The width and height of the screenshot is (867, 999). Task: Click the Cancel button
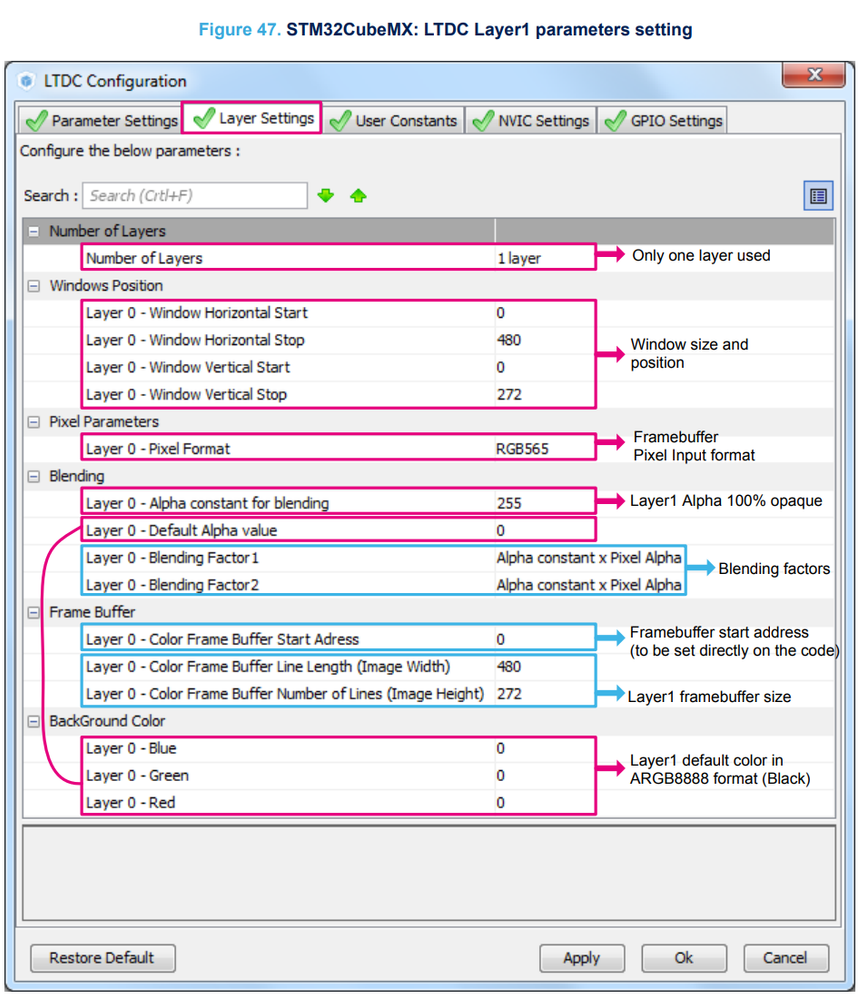785,958
